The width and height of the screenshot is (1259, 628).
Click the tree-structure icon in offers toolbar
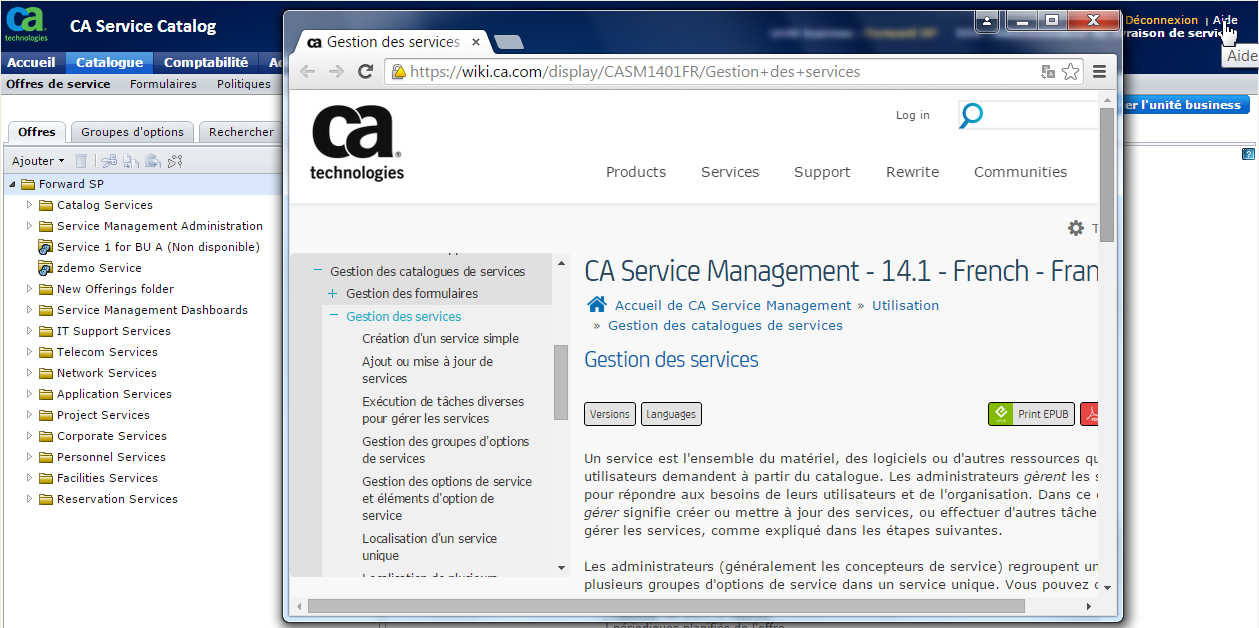pyautogui.click(x=175, y=161)
